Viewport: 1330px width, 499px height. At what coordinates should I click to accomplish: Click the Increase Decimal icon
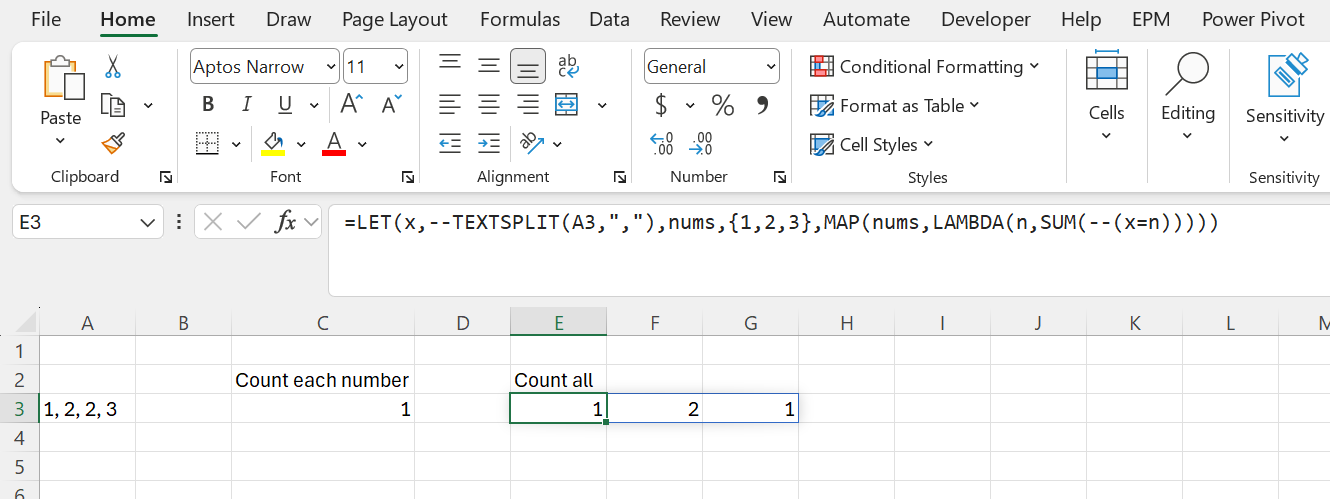tap(662, 144)
